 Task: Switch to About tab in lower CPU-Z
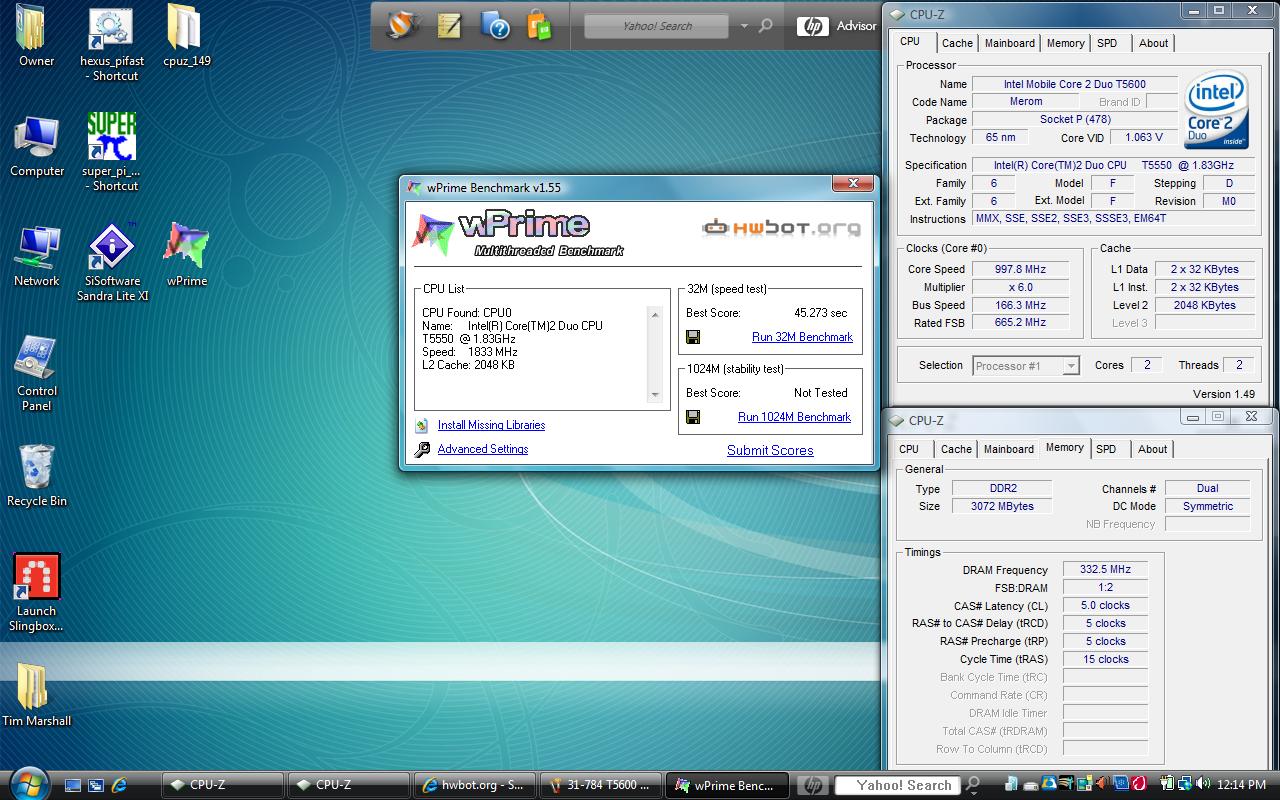coord(1152,449)
